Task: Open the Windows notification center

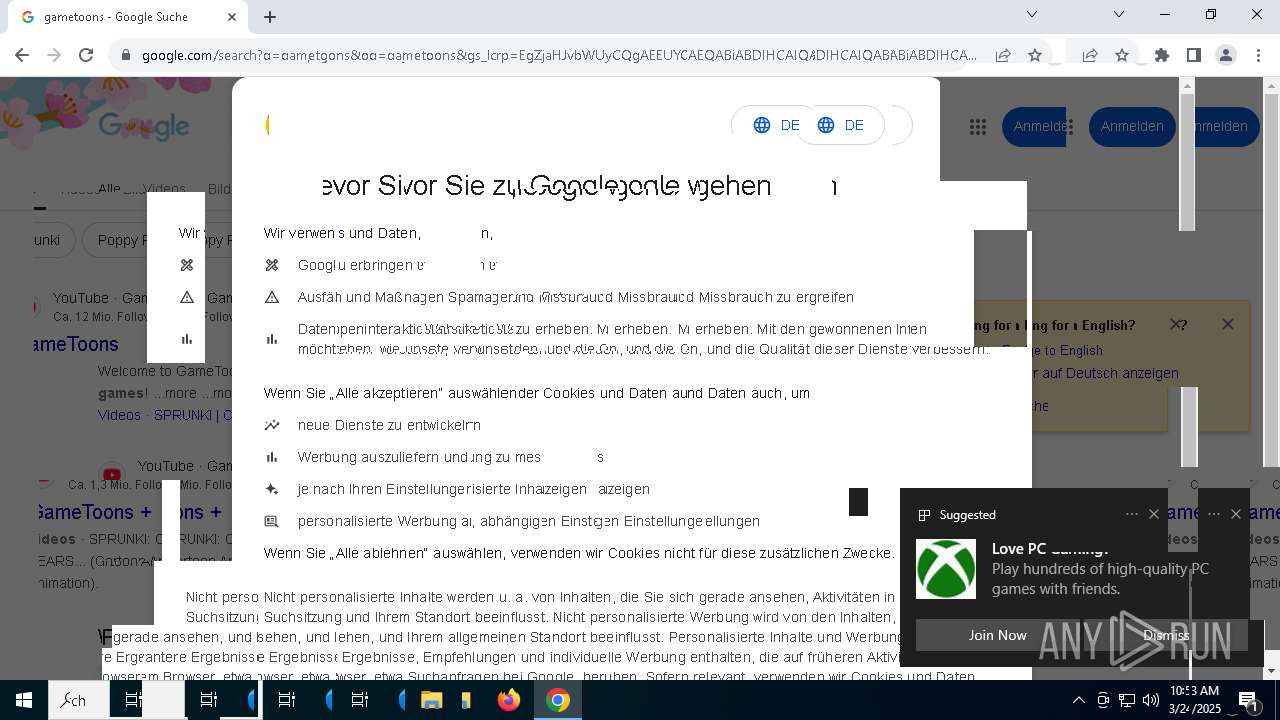Action: click(x=1248, y=700)
